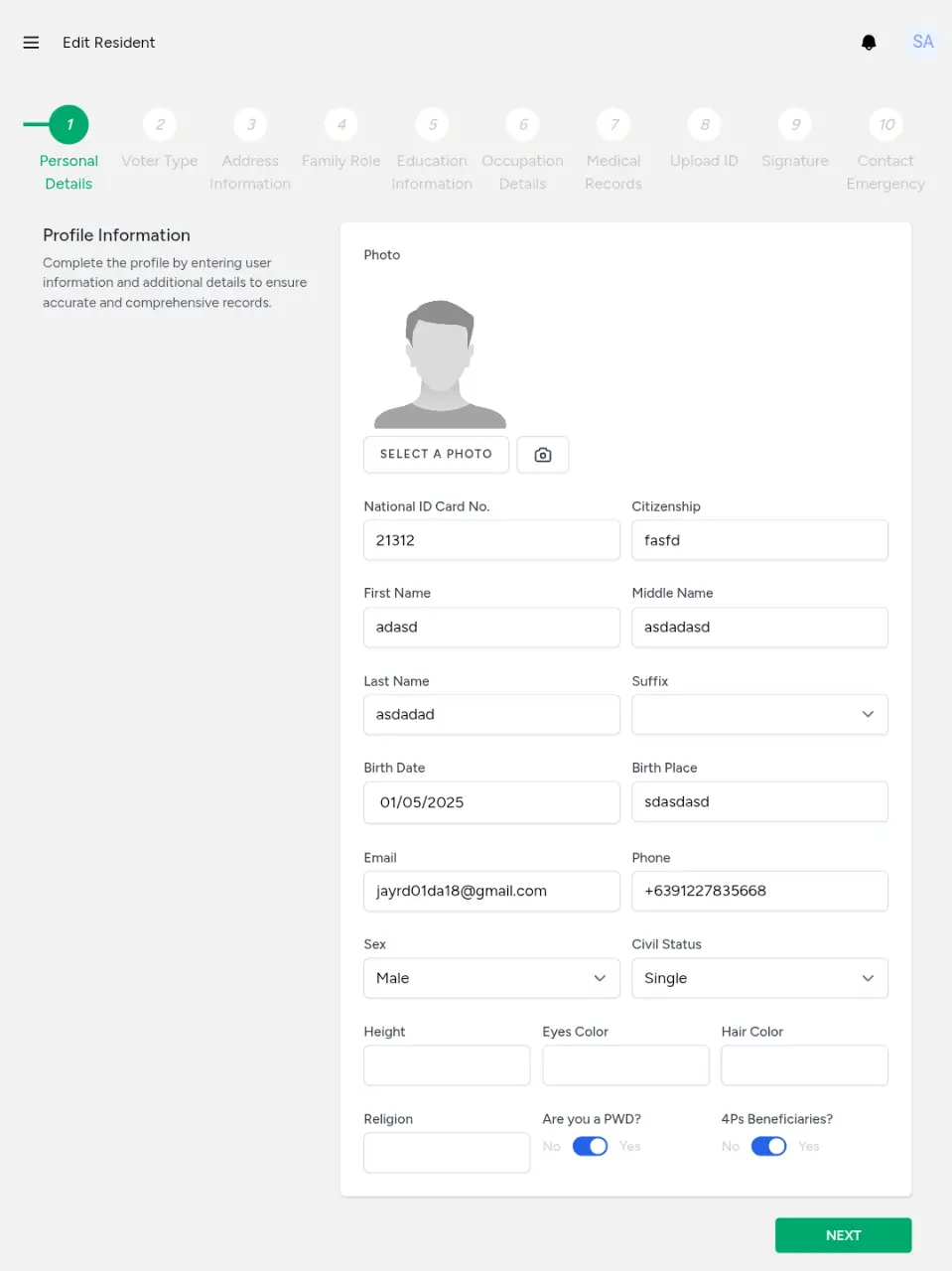This screenshot has height=1271, width=952.
Task: Click the Edit Resident page title
Action: tap(109, 43)
